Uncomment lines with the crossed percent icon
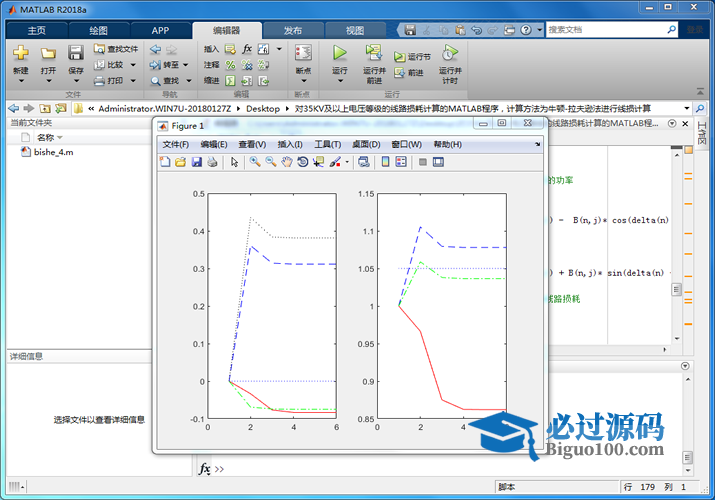 247,65
